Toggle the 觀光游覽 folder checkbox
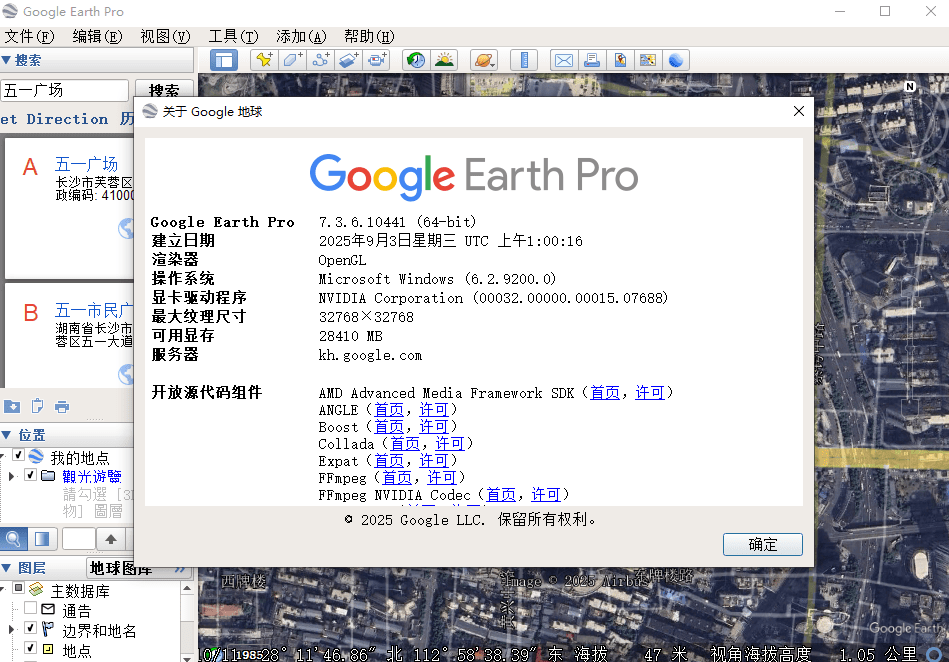This screenshot has height=662, width=949. click(30, 475)
